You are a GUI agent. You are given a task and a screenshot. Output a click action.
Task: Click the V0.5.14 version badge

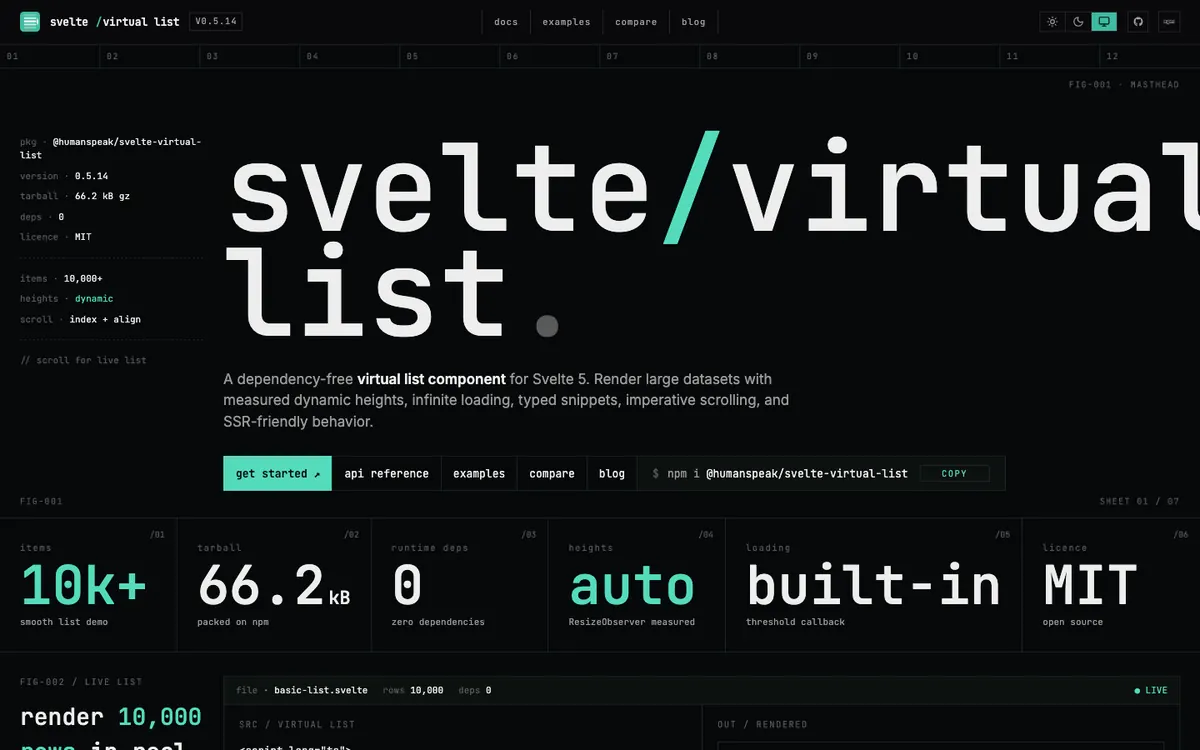click(x=216, y=21)
